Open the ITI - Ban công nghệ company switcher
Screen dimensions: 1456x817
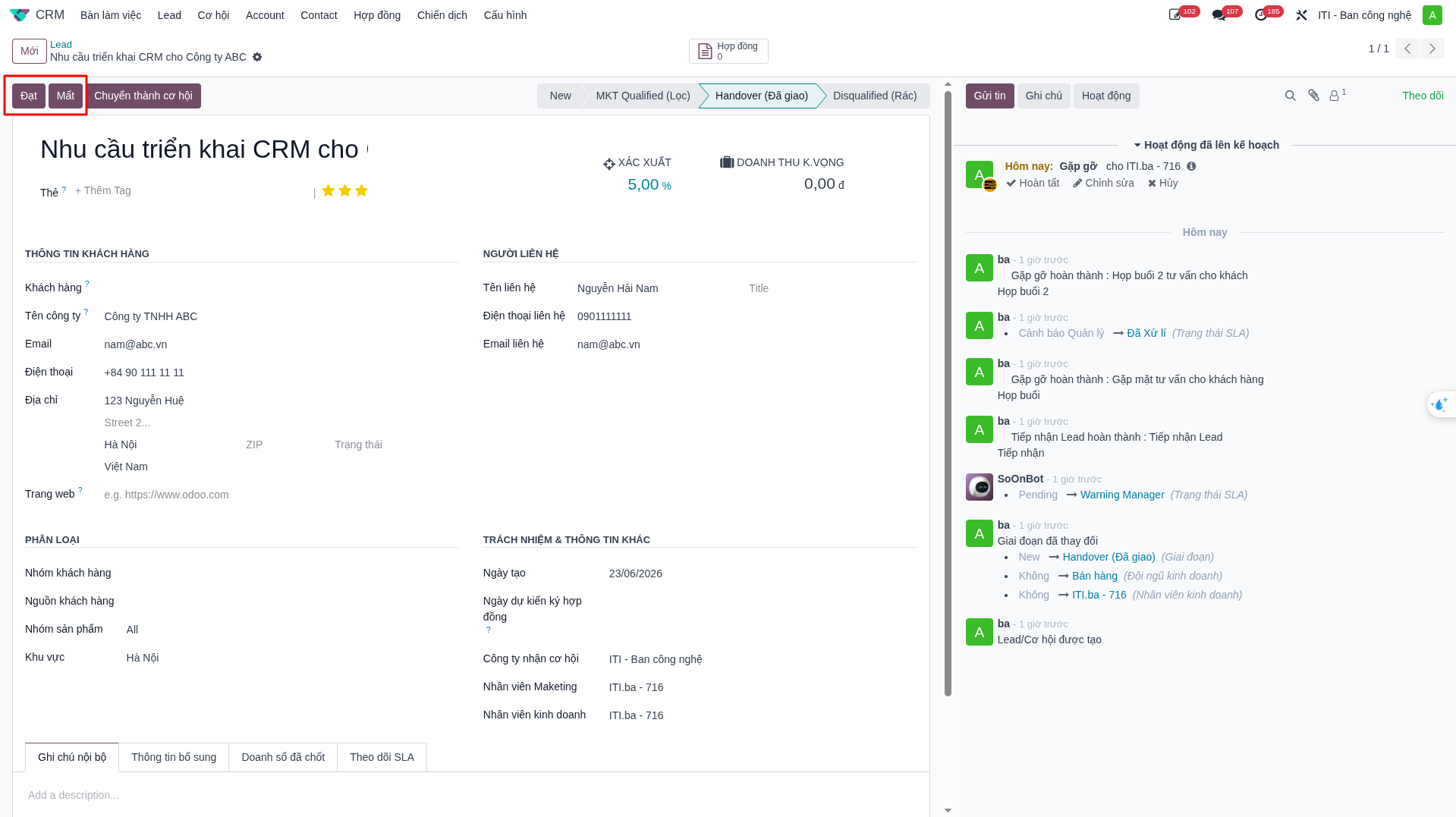(1364, 15)
